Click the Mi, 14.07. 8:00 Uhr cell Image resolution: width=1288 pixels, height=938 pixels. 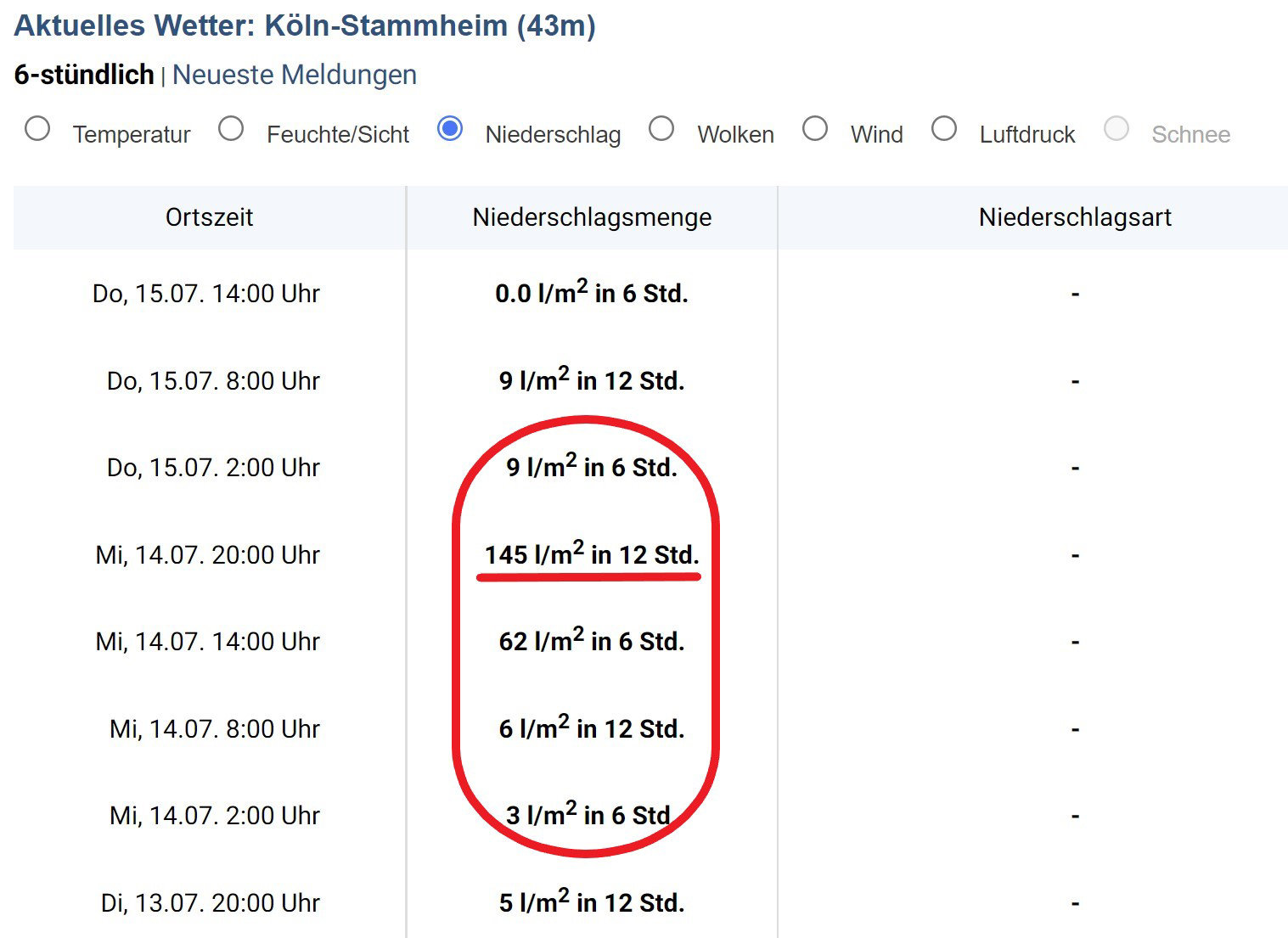point(215,729)
